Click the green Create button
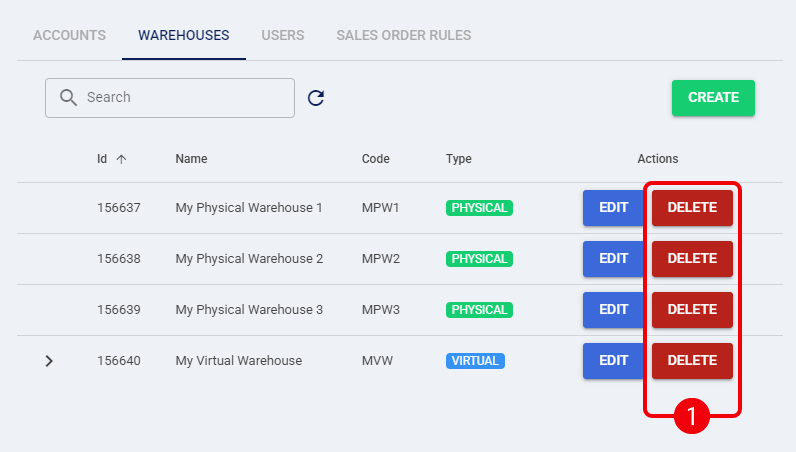The height and width of the screenshot is (452, 796). pyautogui.click(x=713, y=98)
